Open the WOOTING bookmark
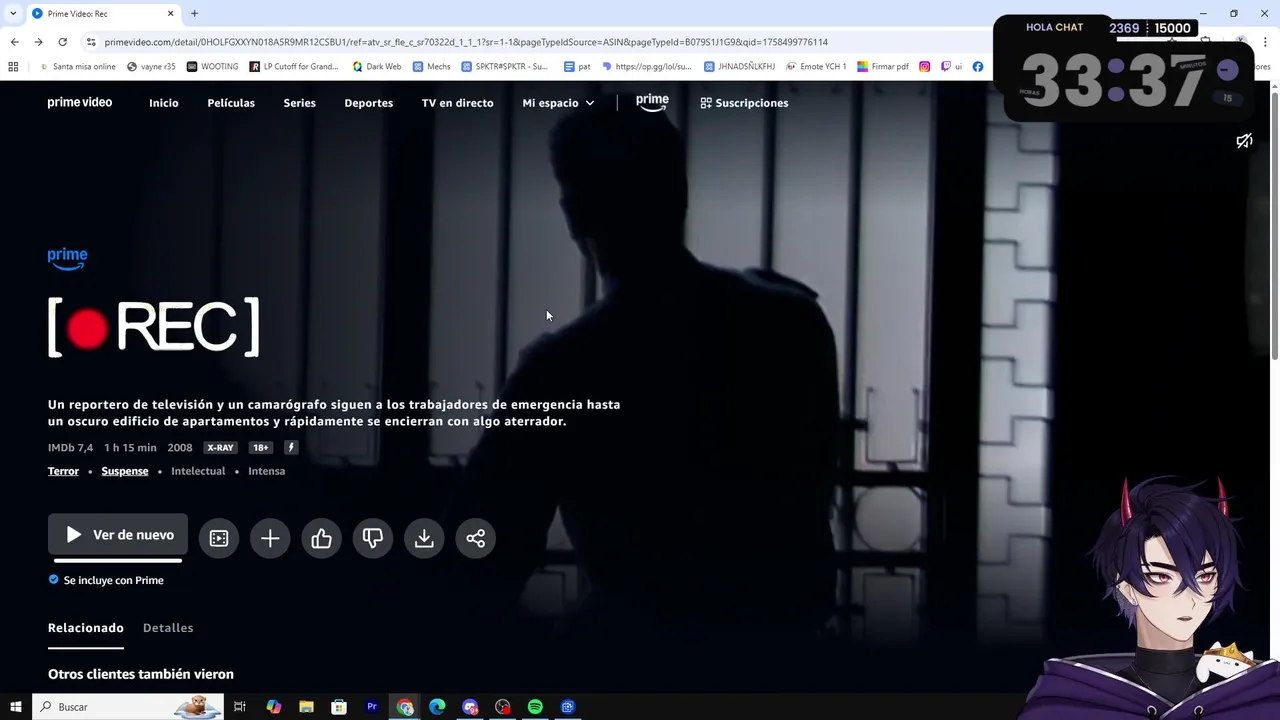The image size is (1280, 720). tap(212, 67)
